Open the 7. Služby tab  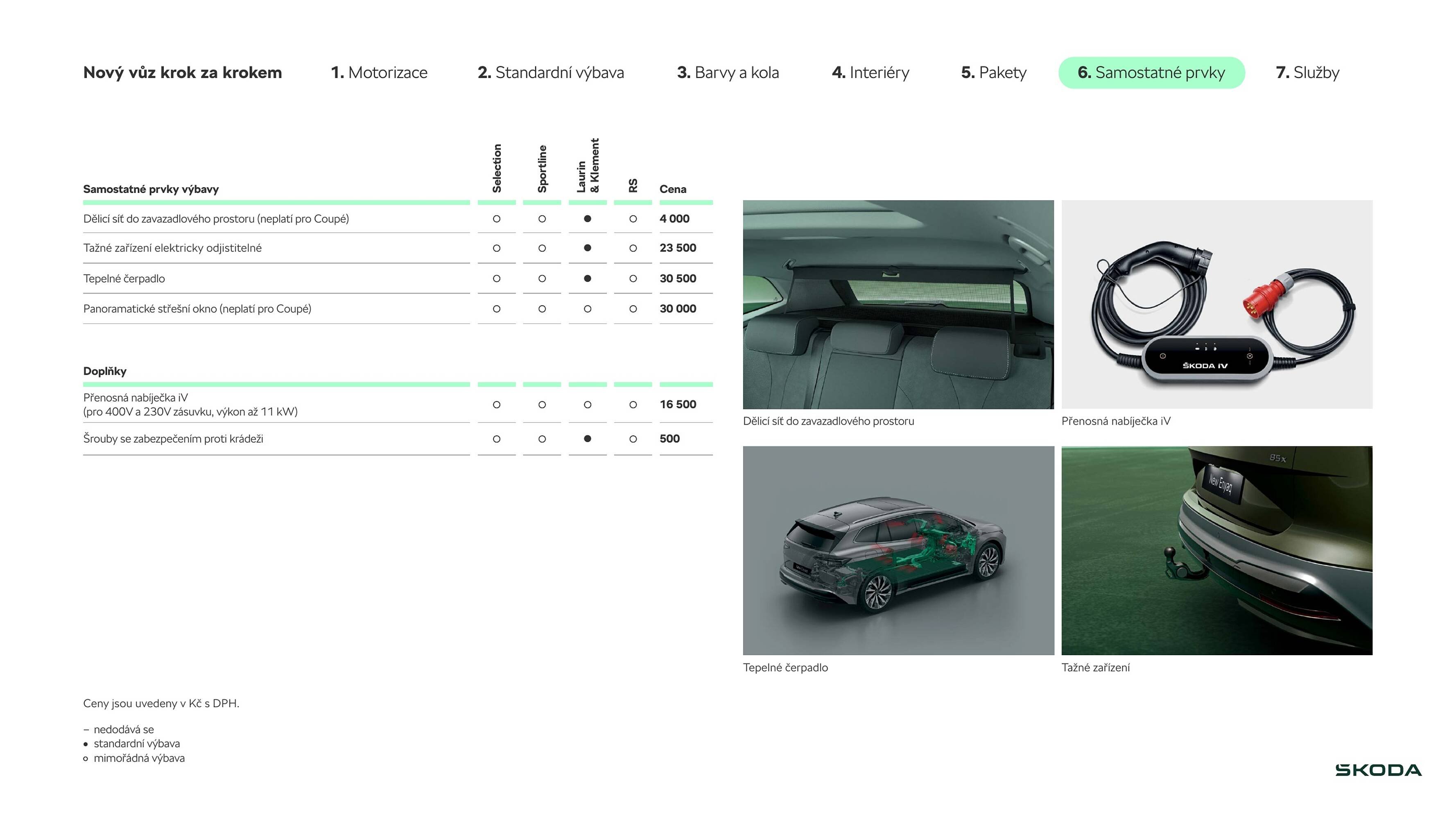[1307, 72]
